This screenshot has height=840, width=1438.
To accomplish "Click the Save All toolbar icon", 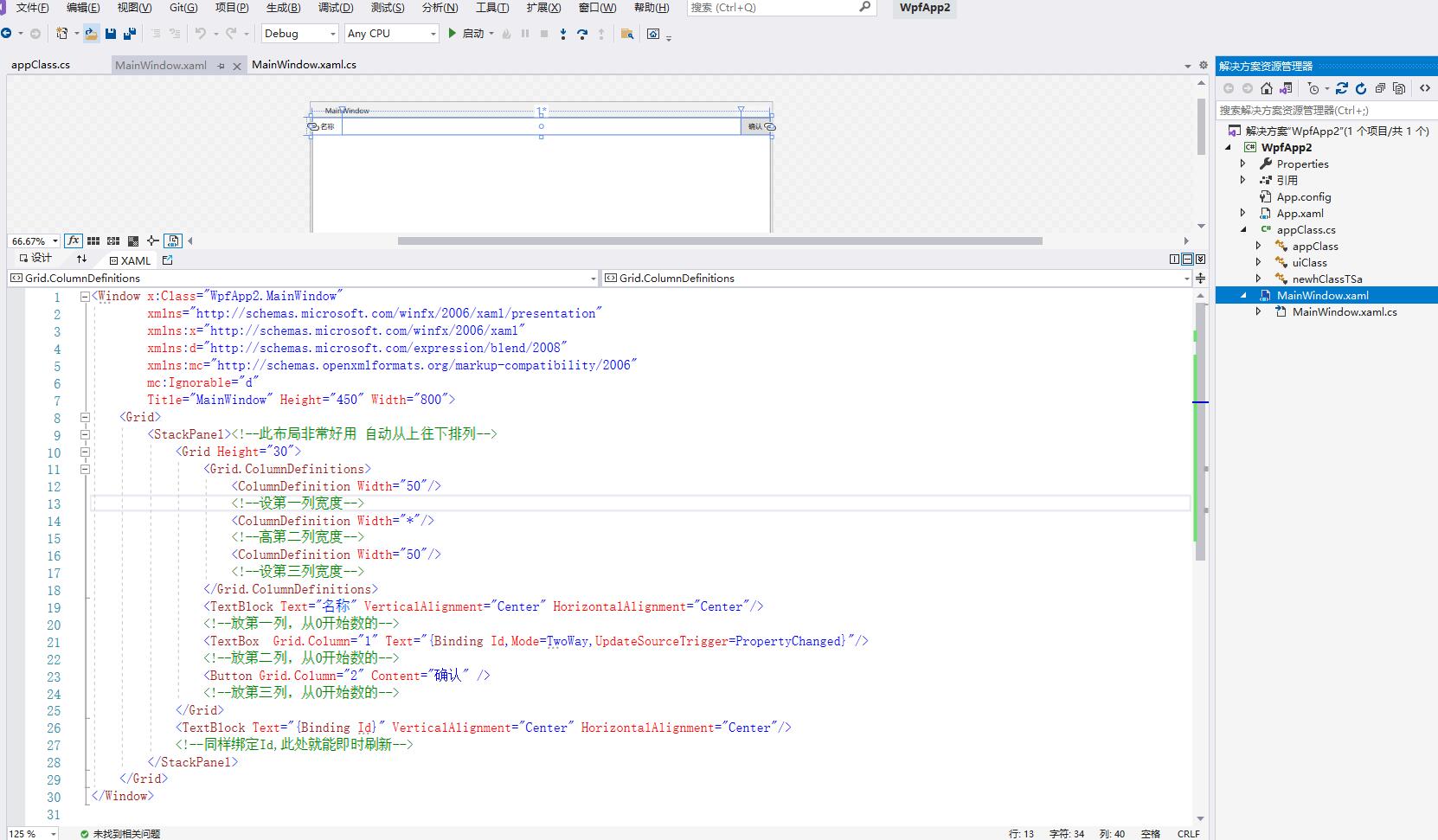I will (x=130, y=34).
